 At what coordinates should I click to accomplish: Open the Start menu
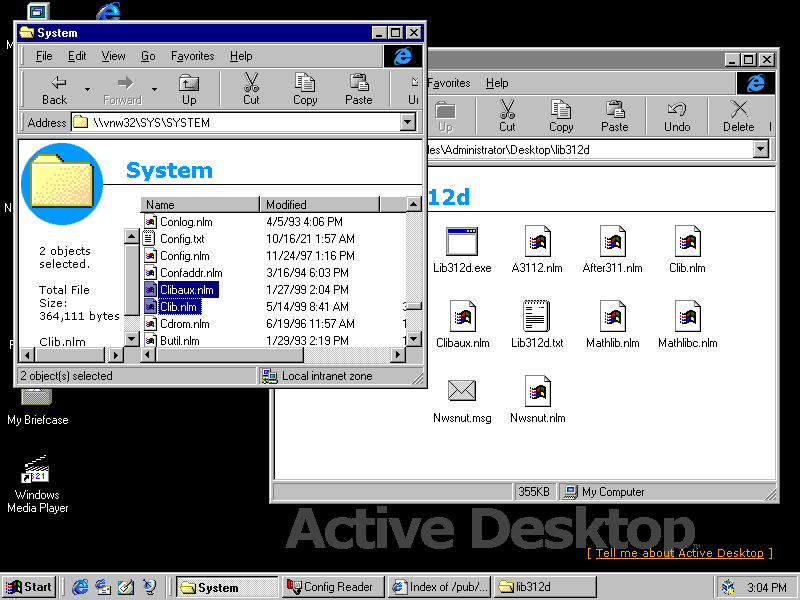pos(30,587)
